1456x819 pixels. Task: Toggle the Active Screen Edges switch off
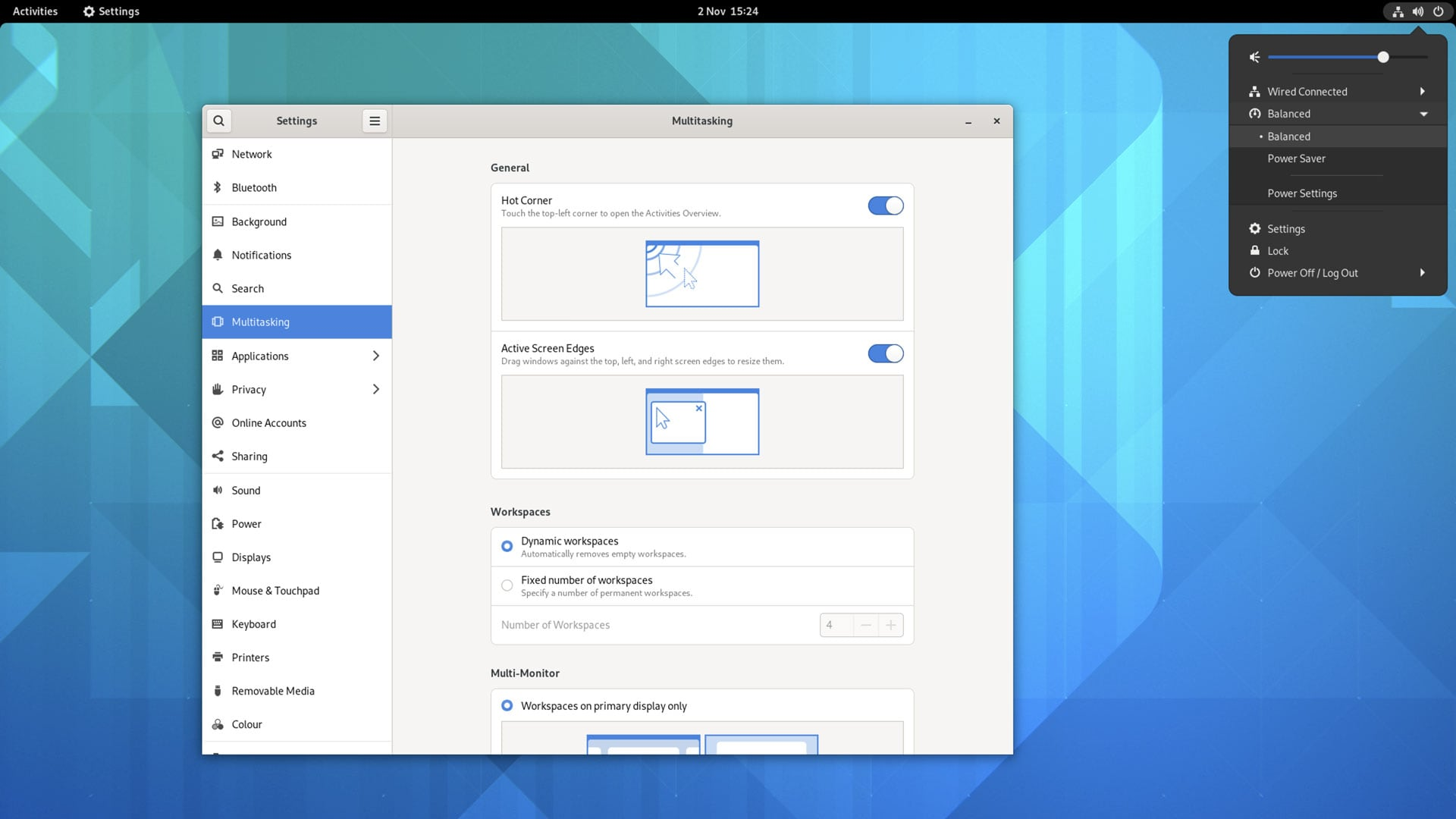click(x=885, y=353)
